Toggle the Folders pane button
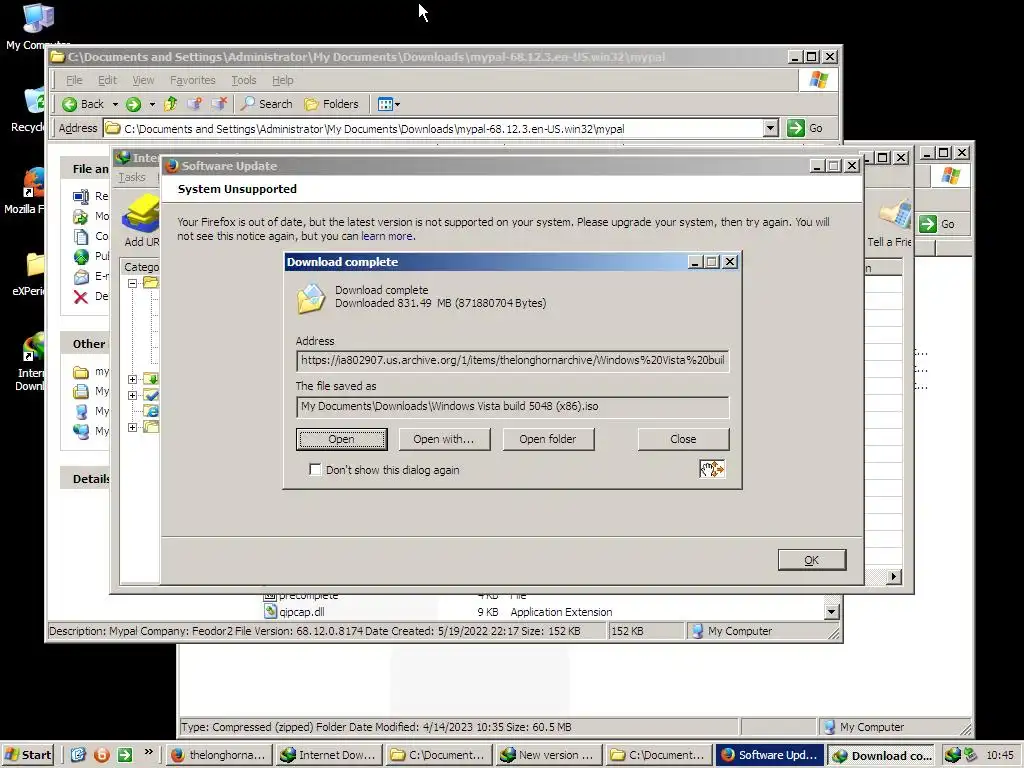This screenshot has height=768, width=1024. tap(332, 104)
